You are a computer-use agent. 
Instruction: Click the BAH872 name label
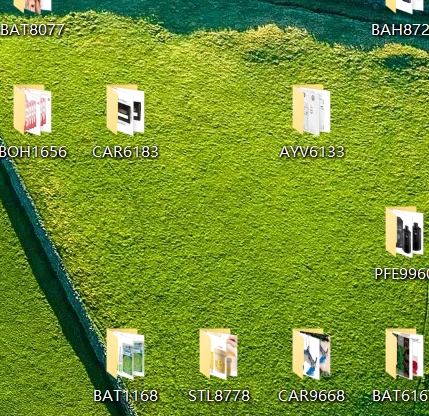tap(400, 30)
